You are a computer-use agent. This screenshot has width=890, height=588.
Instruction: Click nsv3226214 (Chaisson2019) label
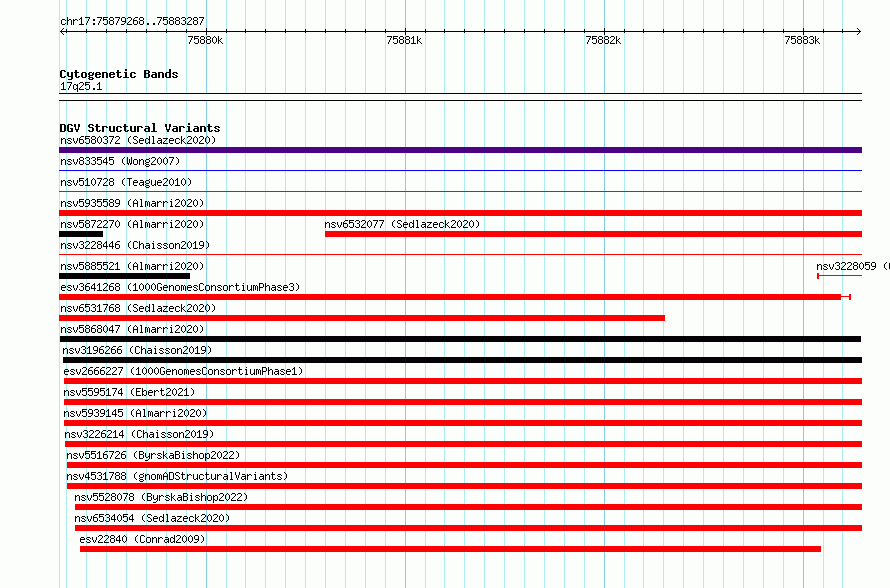coord(139,434)
